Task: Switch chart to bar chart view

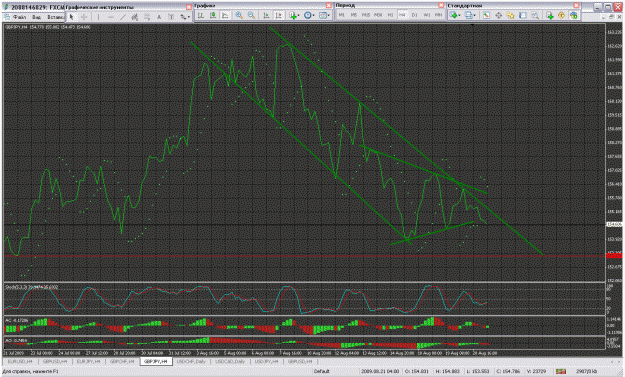Action: (200, 15)
